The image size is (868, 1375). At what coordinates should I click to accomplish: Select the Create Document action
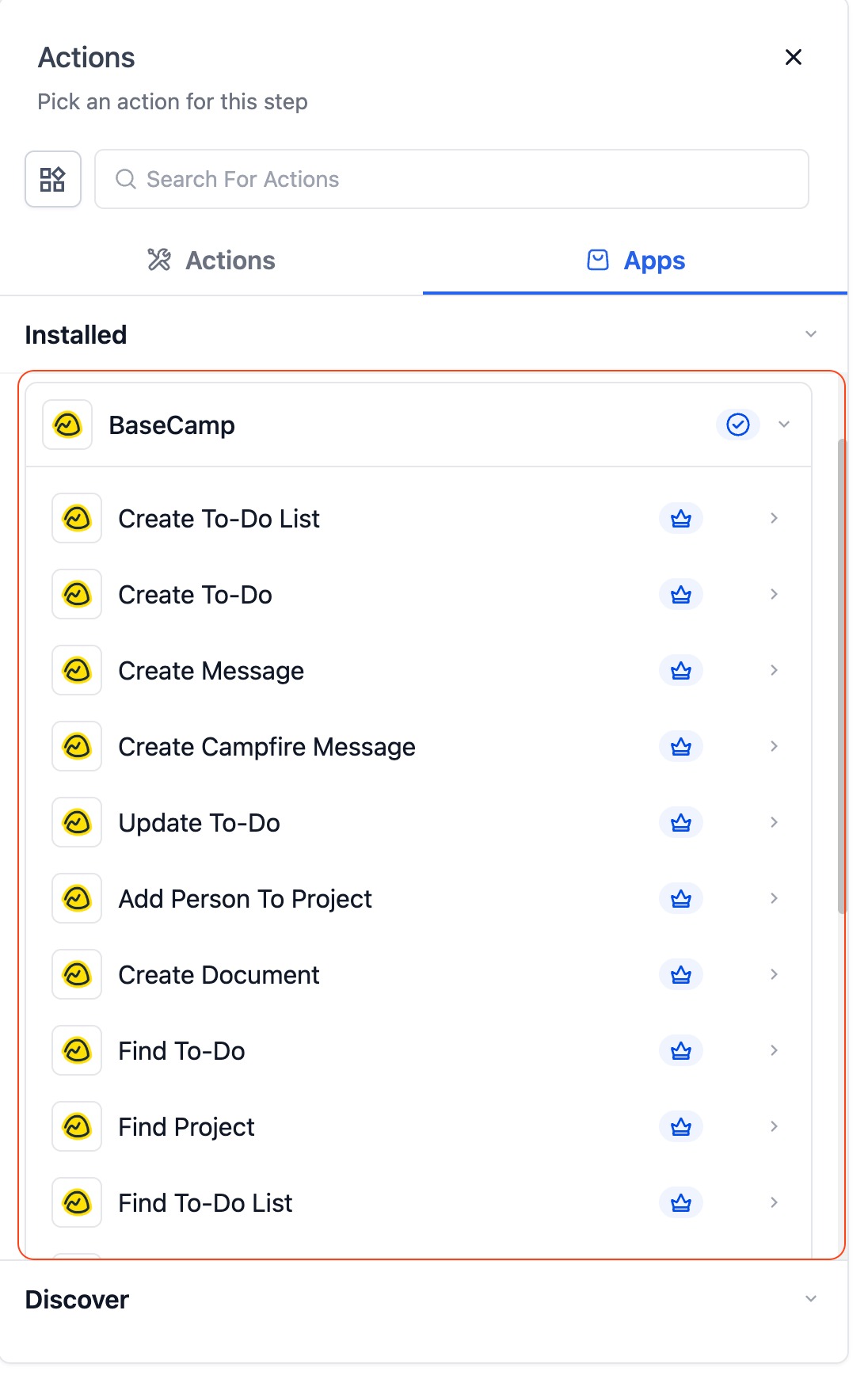pos(419,975)
